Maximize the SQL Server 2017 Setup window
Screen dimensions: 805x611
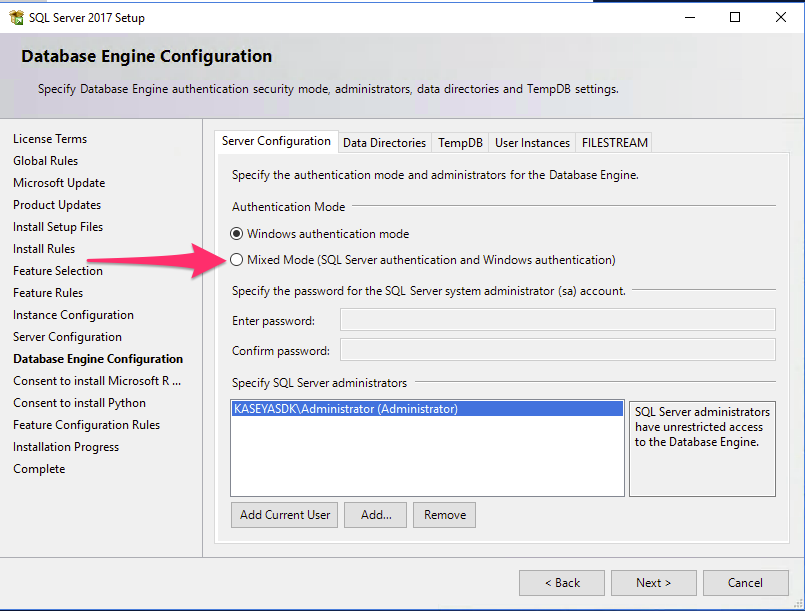(x=735, y=17)
